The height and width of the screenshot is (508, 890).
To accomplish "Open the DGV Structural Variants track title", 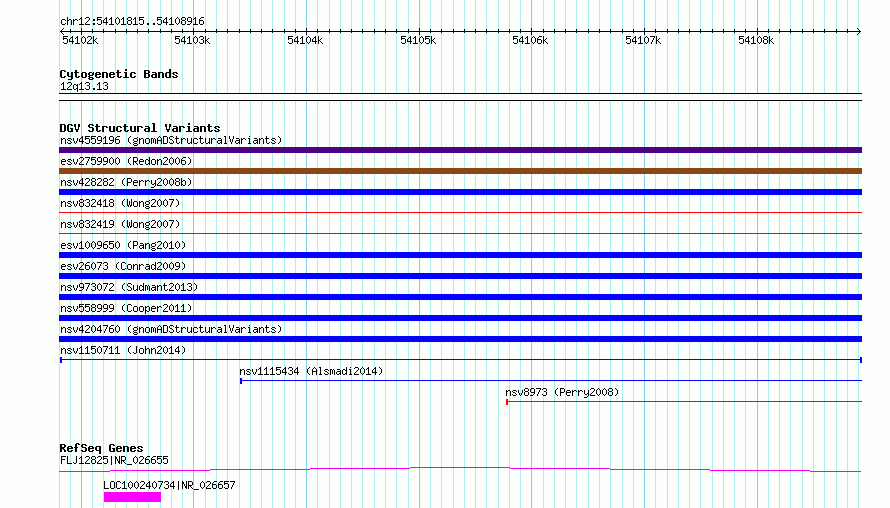I will (x=140, y=128).
